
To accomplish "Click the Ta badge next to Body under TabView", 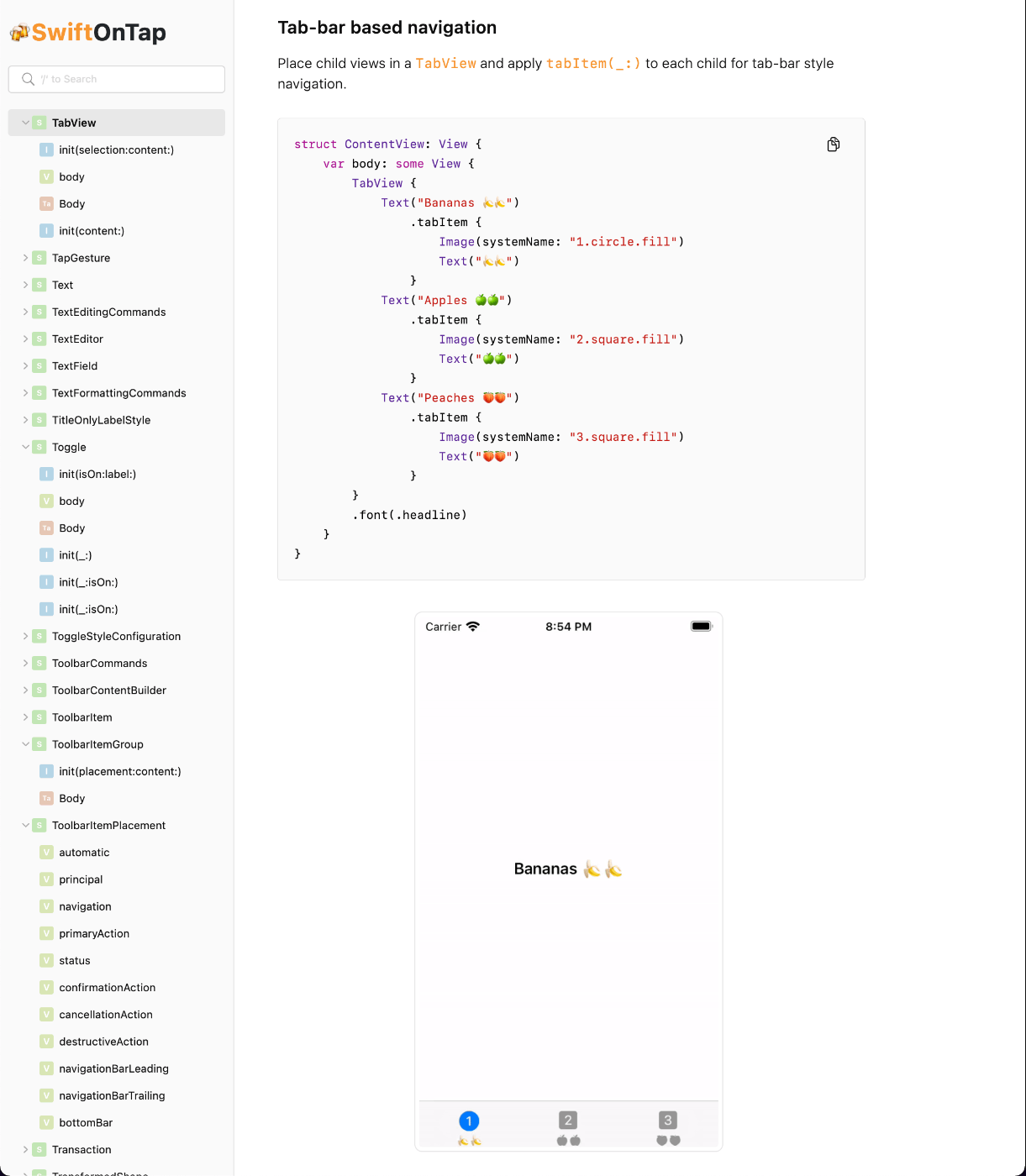I will [46, 203].
